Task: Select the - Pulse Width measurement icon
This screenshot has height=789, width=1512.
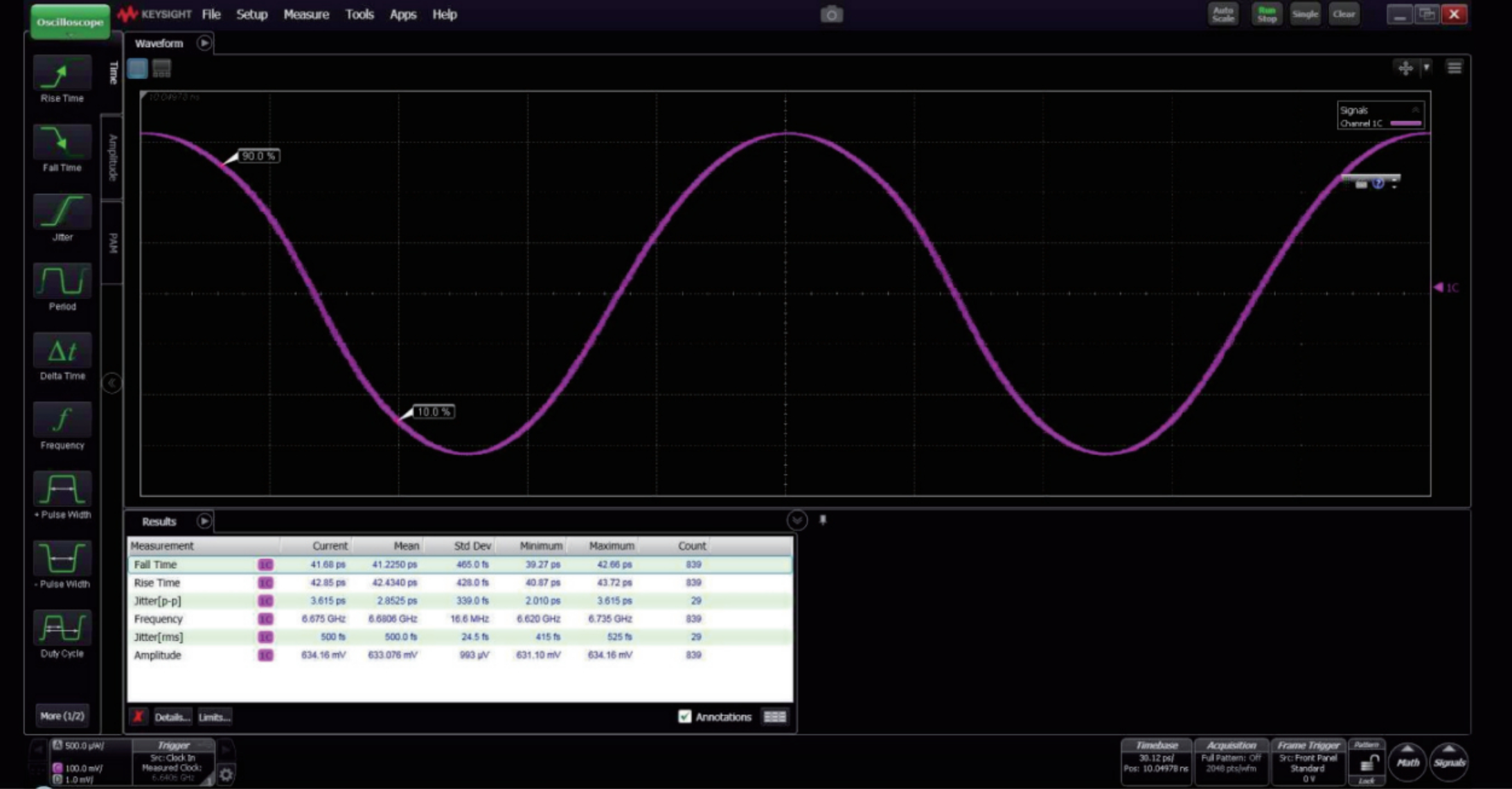Action: (x=62, y=558)
